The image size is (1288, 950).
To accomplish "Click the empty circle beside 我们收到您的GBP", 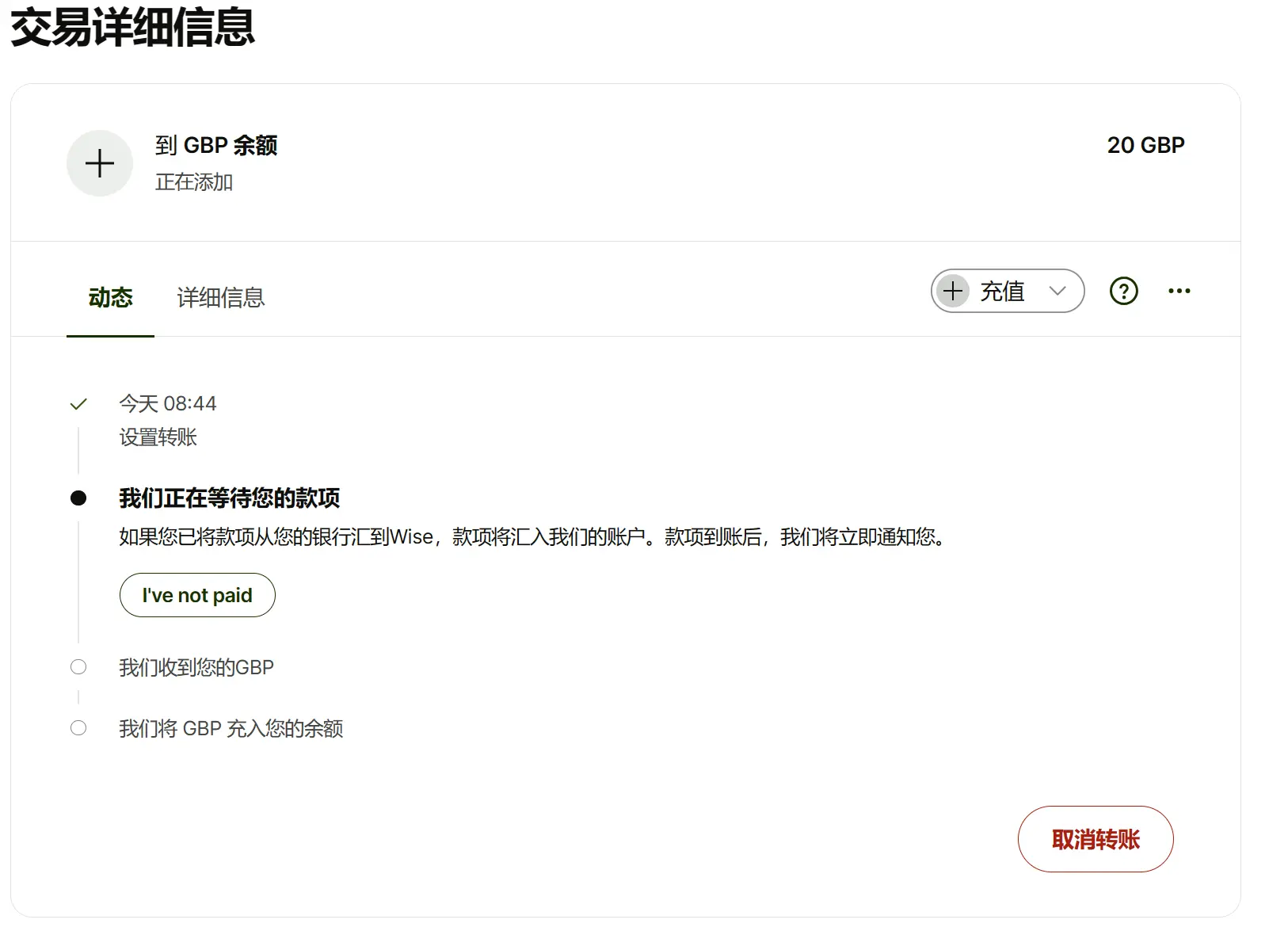I will 78,667.
